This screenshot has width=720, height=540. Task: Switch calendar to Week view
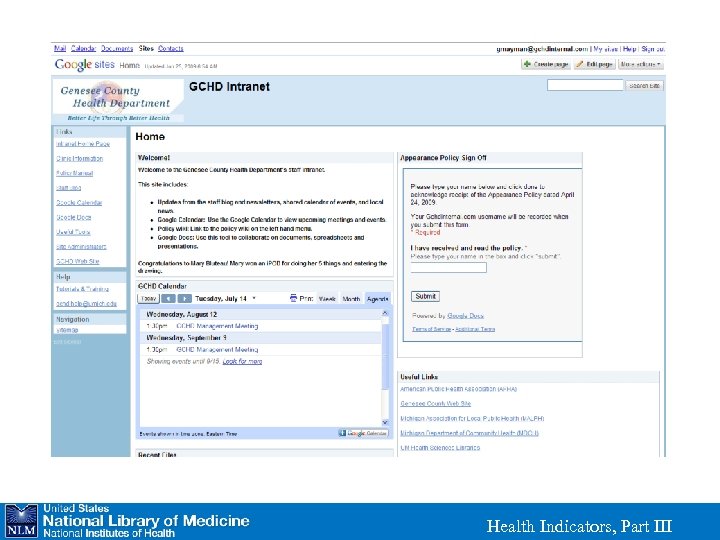pos(327,299)
